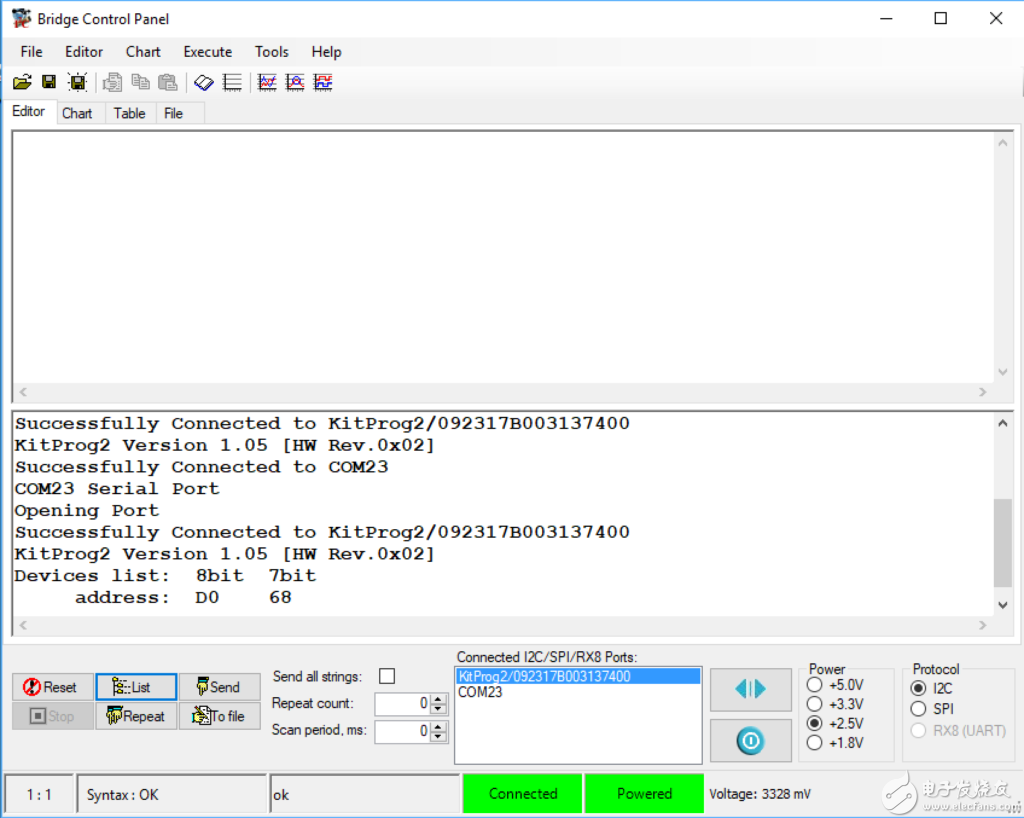
Task: Click the log pane horizontal scroll right arrow
Action: (x=983, y=625)
